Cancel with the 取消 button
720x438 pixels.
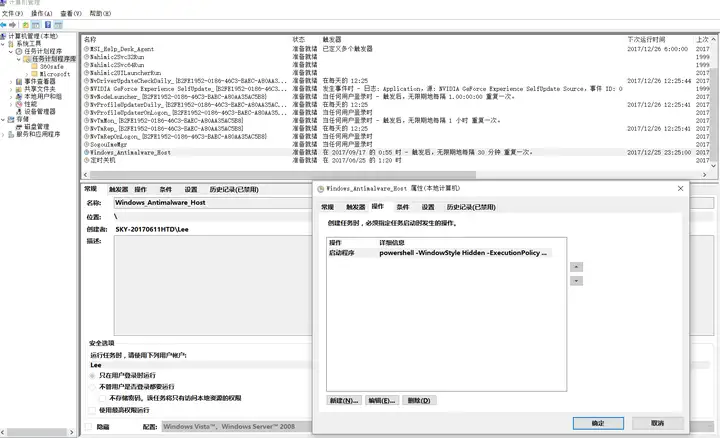[x=658, y=423]
